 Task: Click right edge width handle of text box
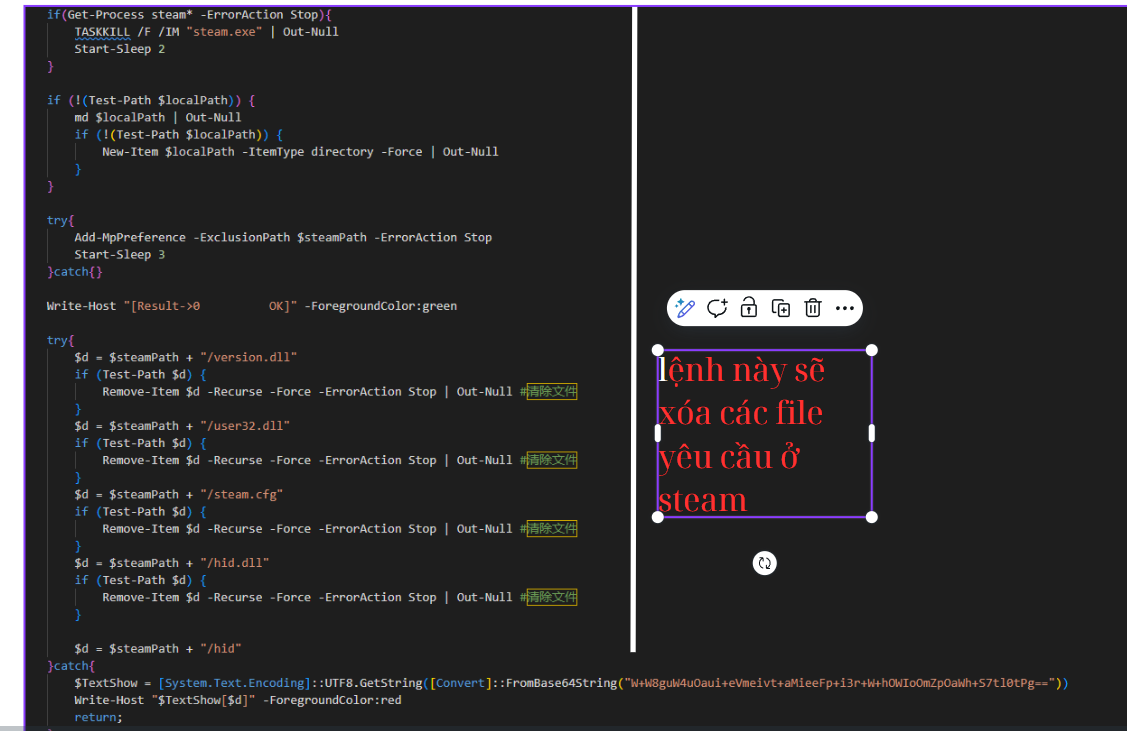pyautogui.click(x=872, y=433)
